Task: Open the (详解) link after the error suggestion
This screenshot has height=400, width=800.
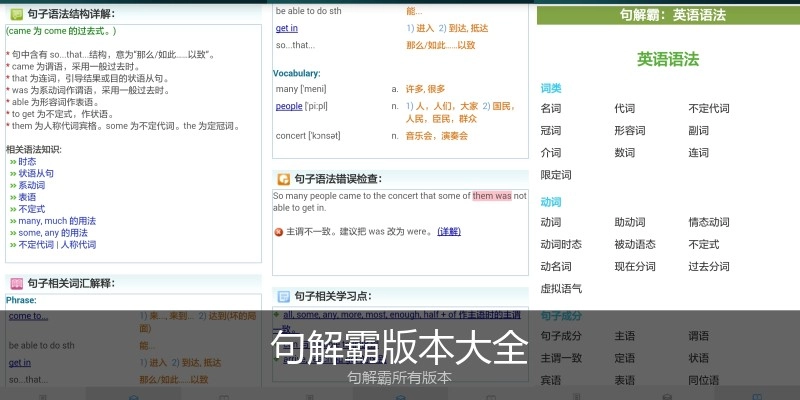Action: (449, 232)
